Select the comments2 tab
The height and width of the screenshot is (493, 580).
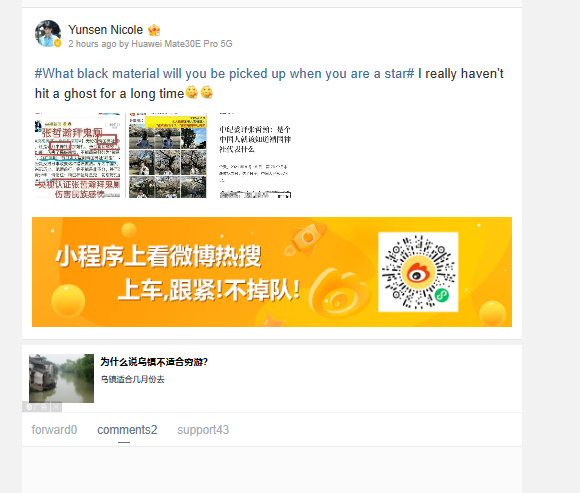(x=127, y=430)
